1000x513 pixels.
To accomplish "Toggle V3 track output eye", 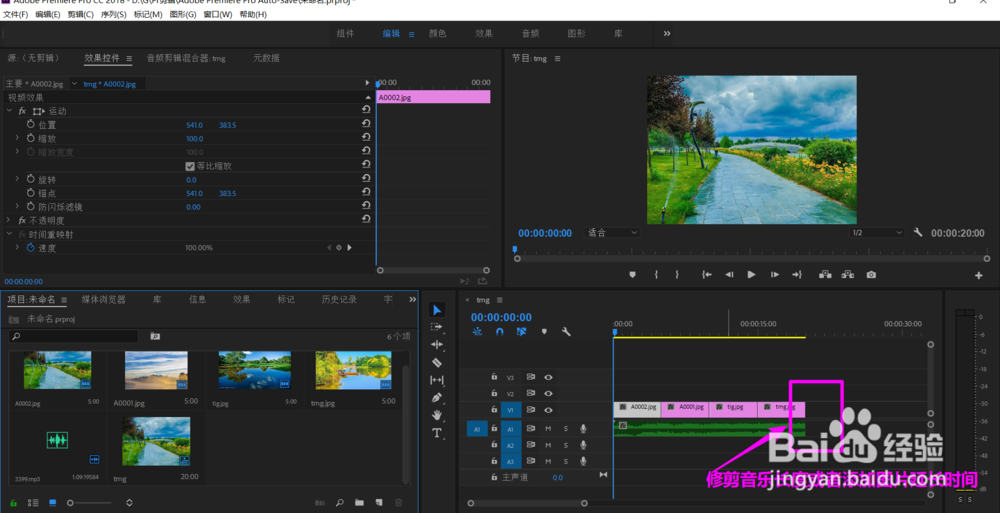I will click(548, 377).
